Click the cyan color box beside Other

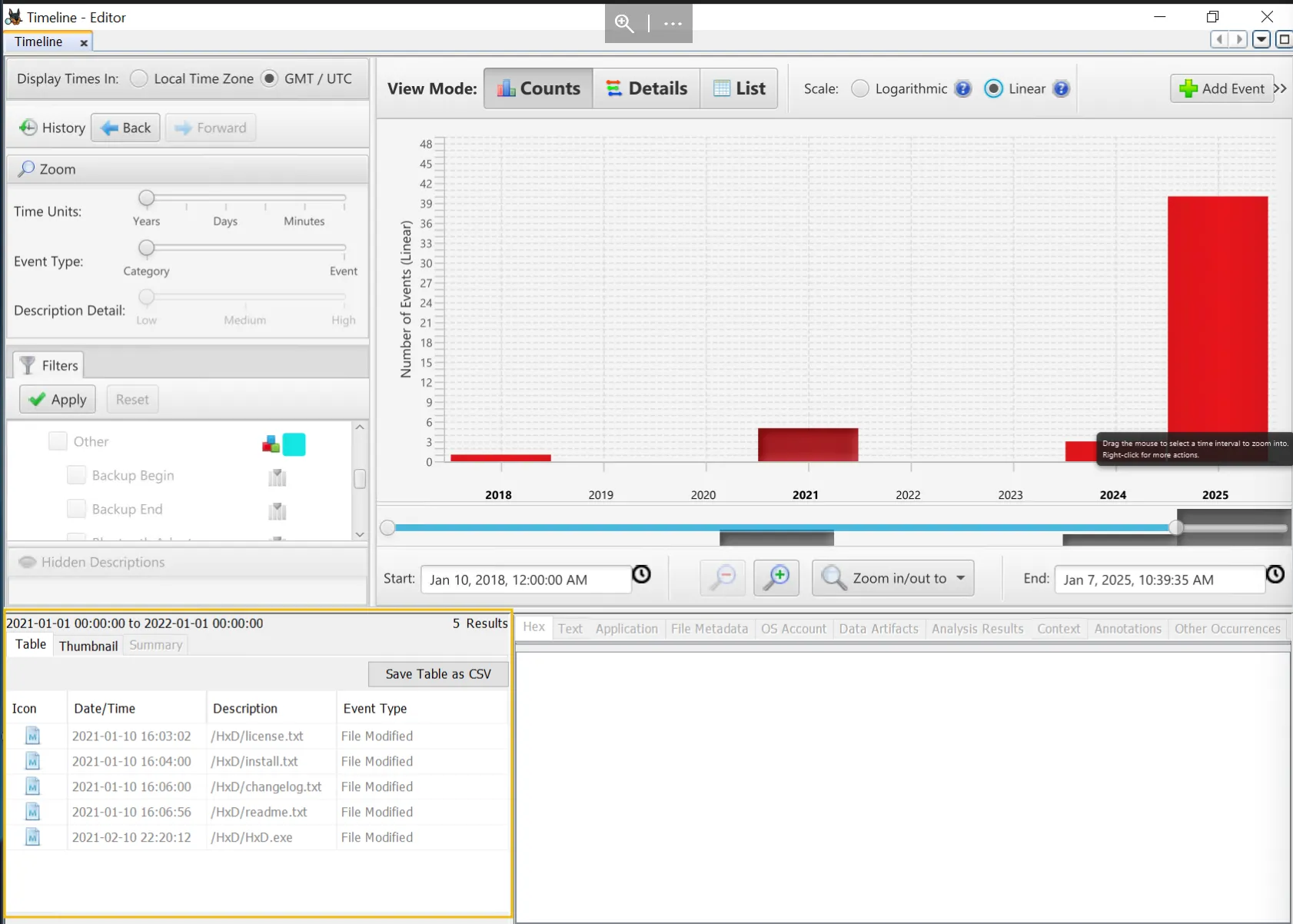tap(294, 444)
